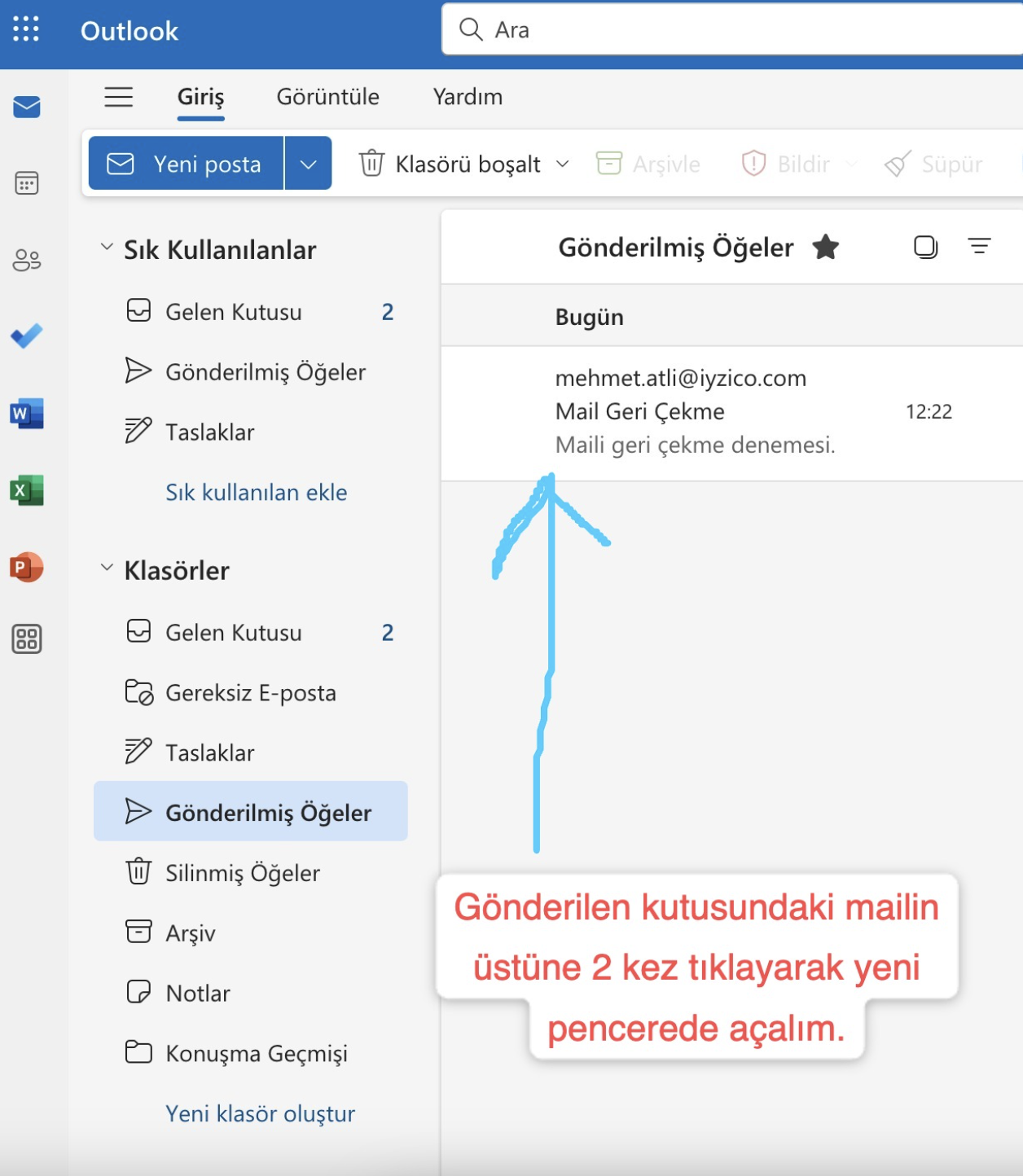1023x1176 pixels.
Task: Collapse the Klasörler section
Action: (107, 568)
